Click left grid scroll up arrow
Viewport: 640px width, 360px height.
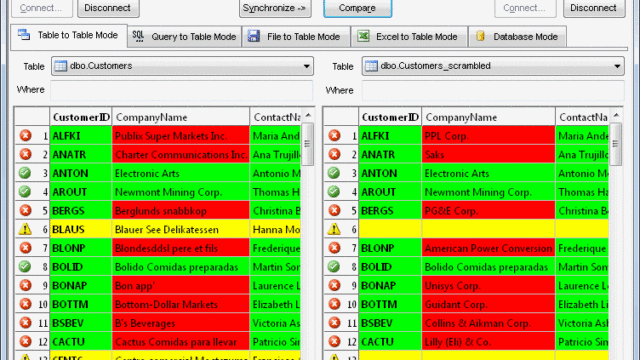click(308, 116)
